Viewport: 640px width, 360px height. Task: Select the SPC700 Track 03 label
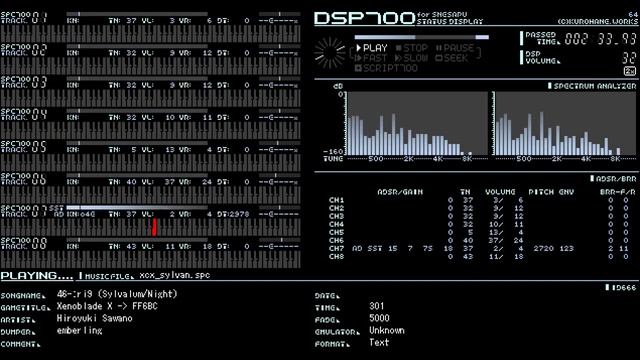point(24,82)
